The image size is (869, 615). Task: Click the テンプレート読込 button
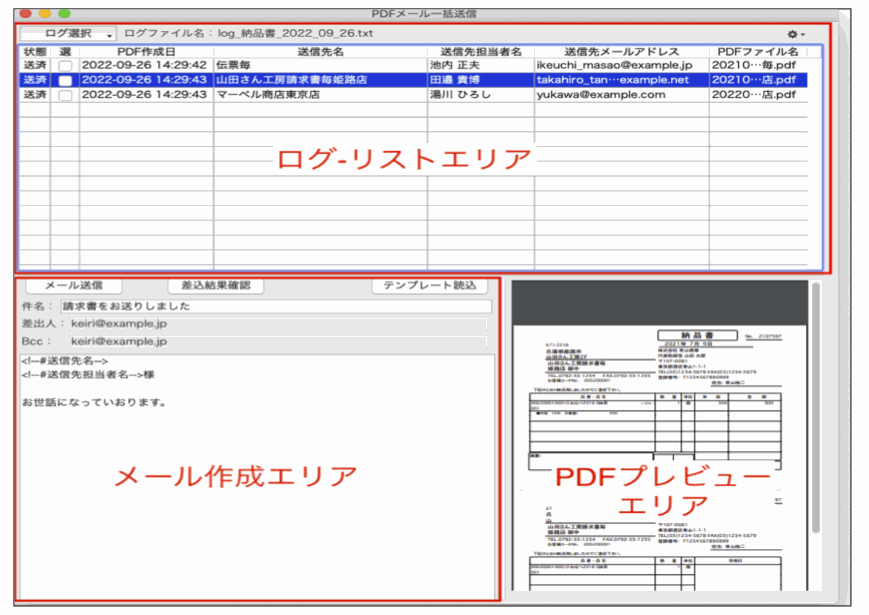[430, 286]
